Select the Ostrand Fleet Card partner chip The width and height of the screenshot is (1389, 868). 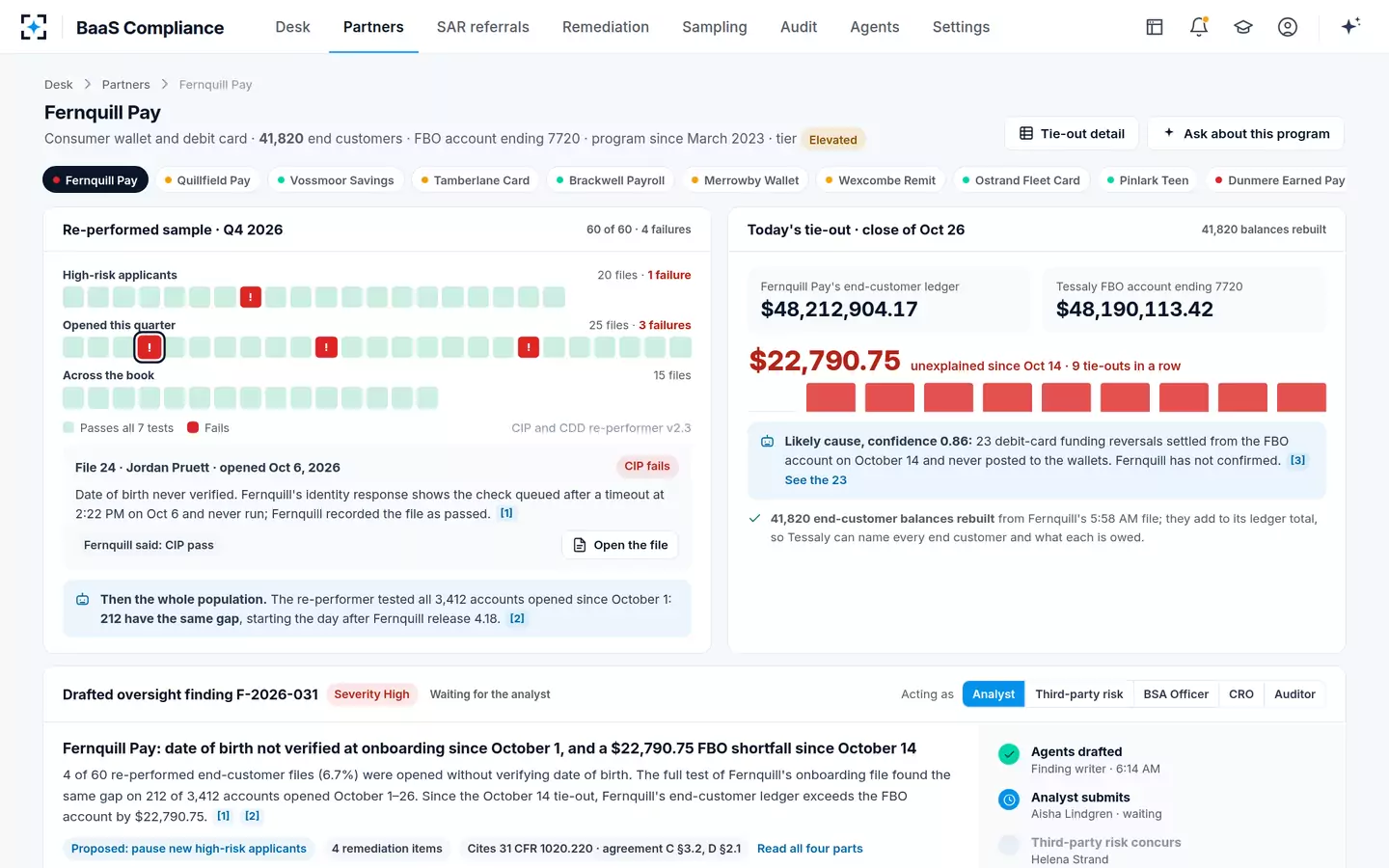coord(1021,180)
